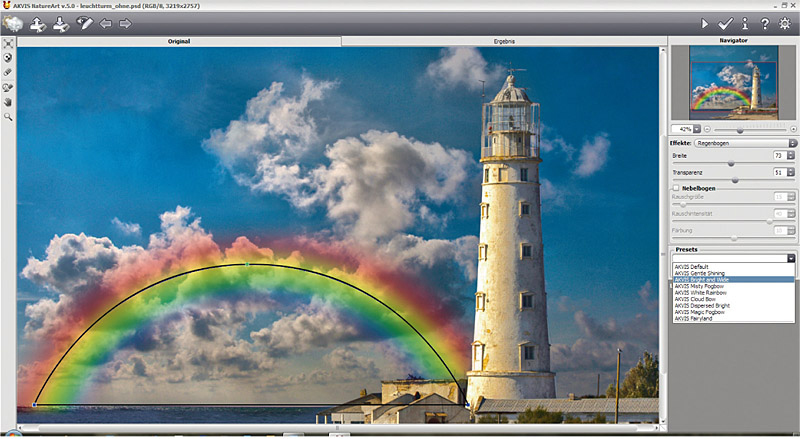Click the horizontal scrollbar below the image
800x439 pixels.
339,428
